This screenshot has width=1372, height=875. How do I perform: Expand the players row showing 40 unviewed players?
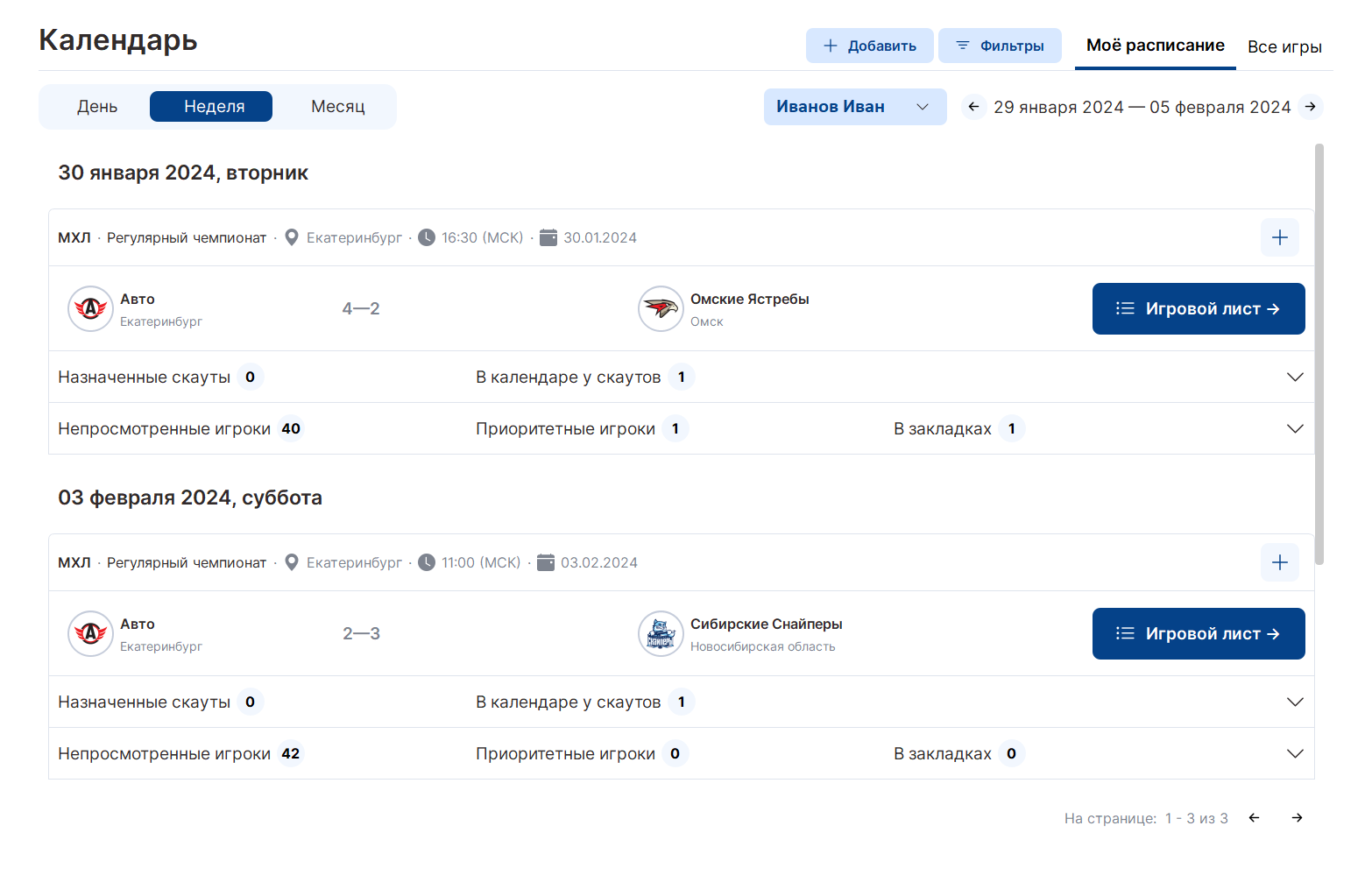coord(1295,428)
